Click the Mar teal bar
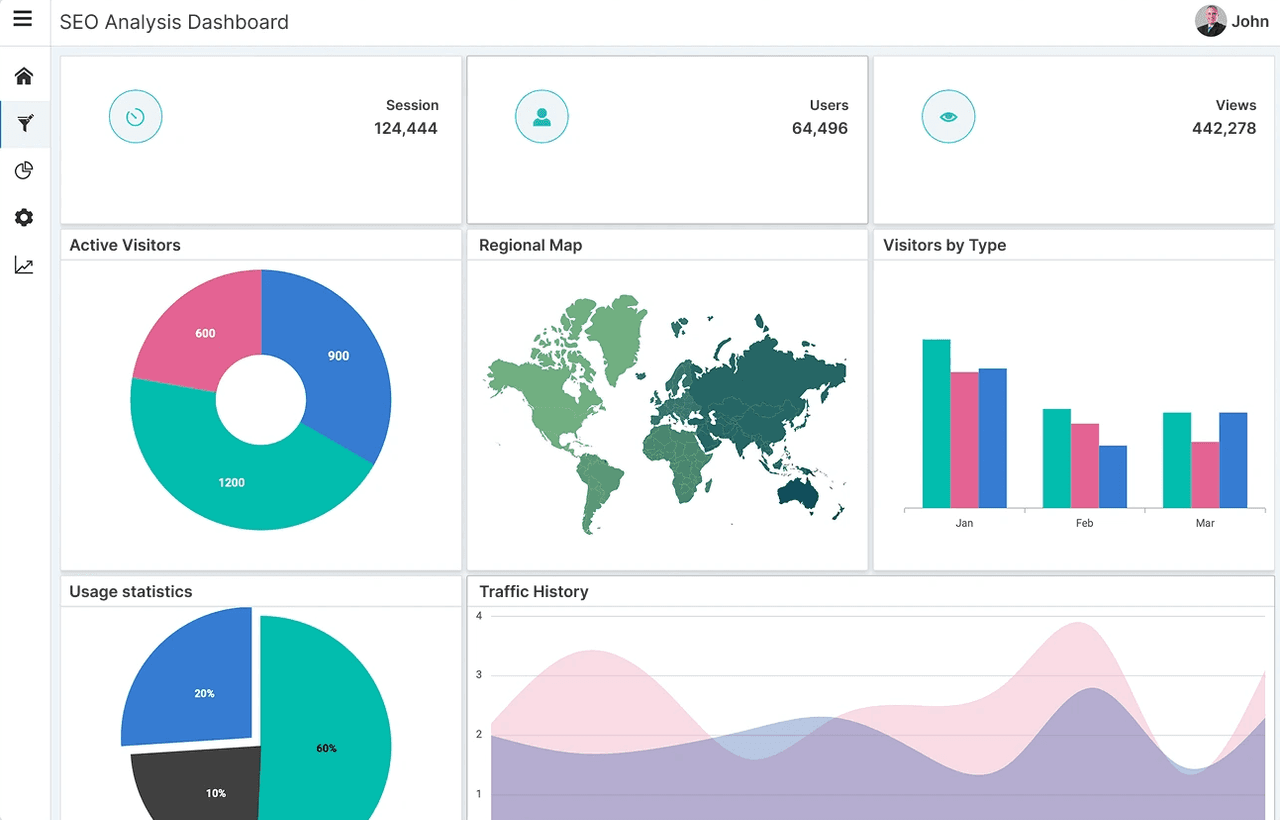 click(1177, 461)
